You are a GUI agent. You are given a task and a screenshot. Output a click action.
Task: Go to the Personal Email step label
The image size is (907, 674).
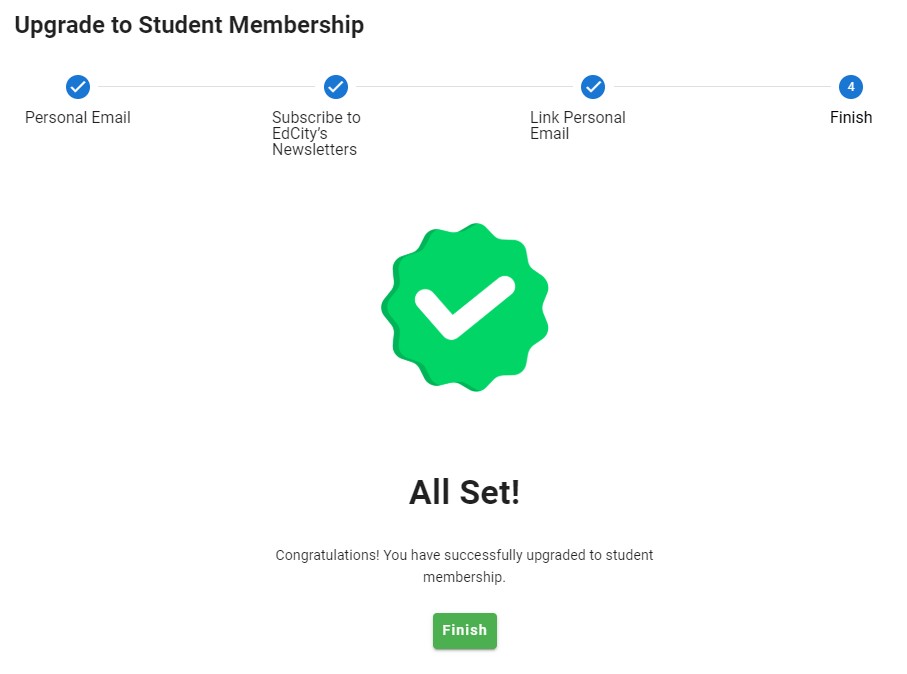point(78,118)
